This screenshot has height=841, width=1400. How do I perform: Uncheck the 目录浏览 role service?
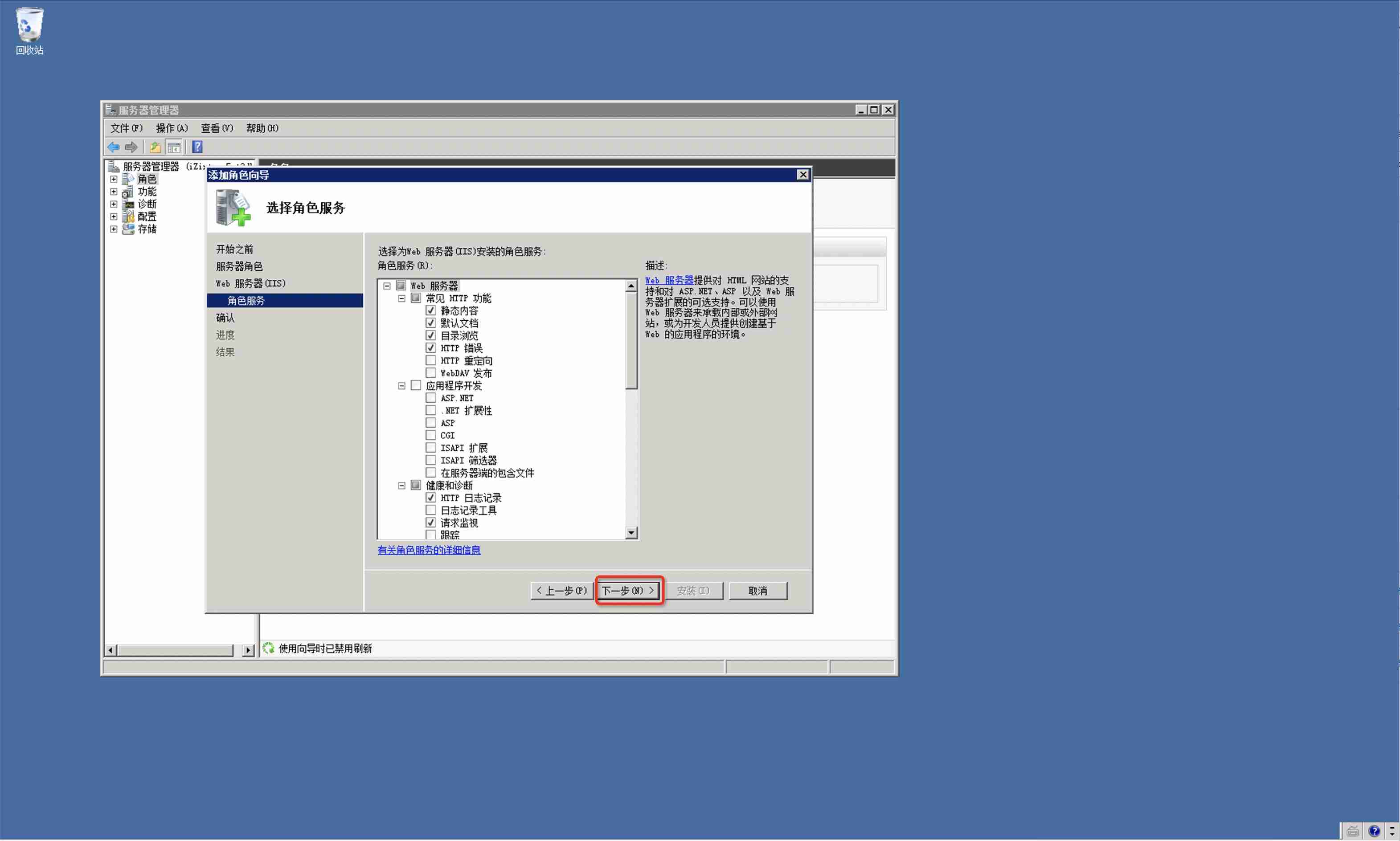(431, 335)
